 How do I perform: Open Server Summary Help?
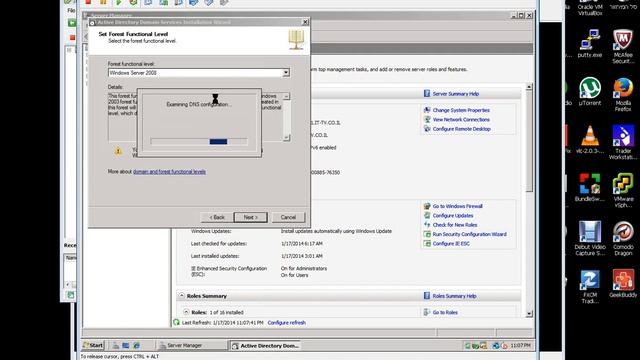456,93
